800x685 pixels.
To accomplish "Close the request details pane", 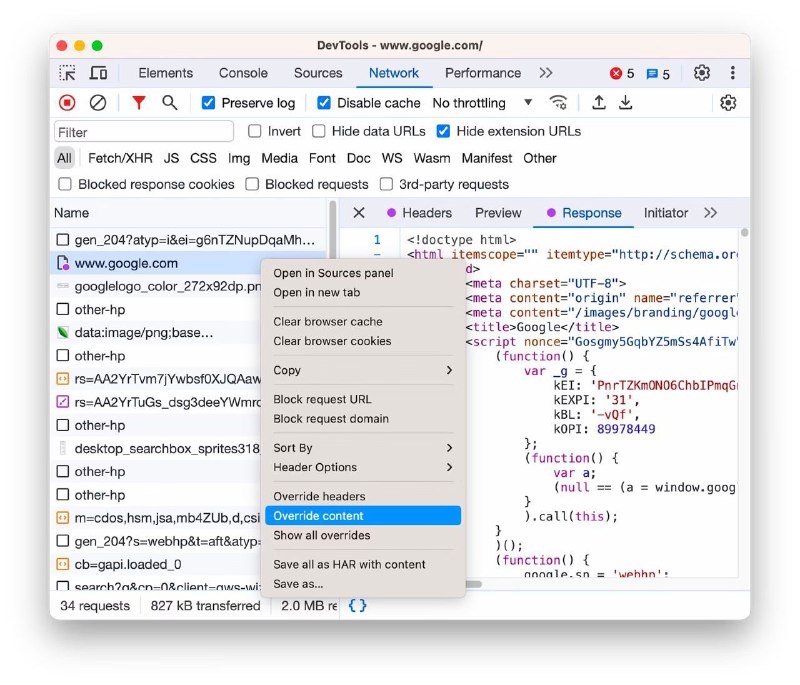I will pyautogui.click(x=359, y=213).
